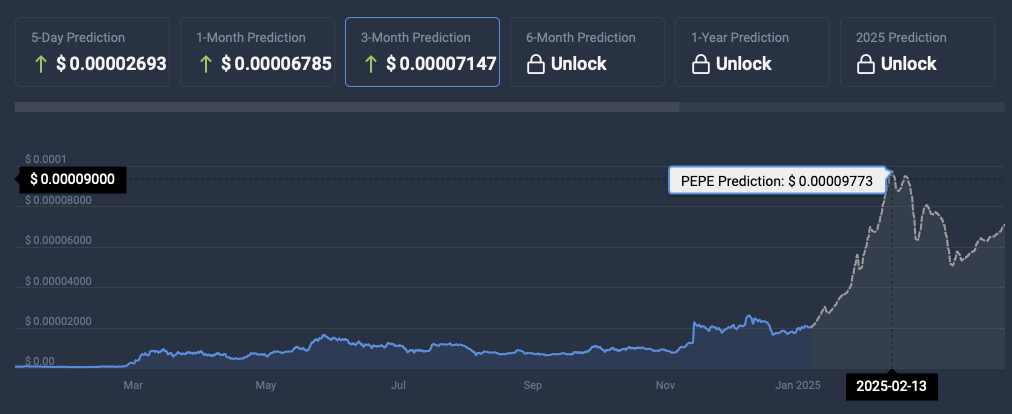Click the Sep label on the time axis
The image size is (1012, 414).
coord(532,386)
